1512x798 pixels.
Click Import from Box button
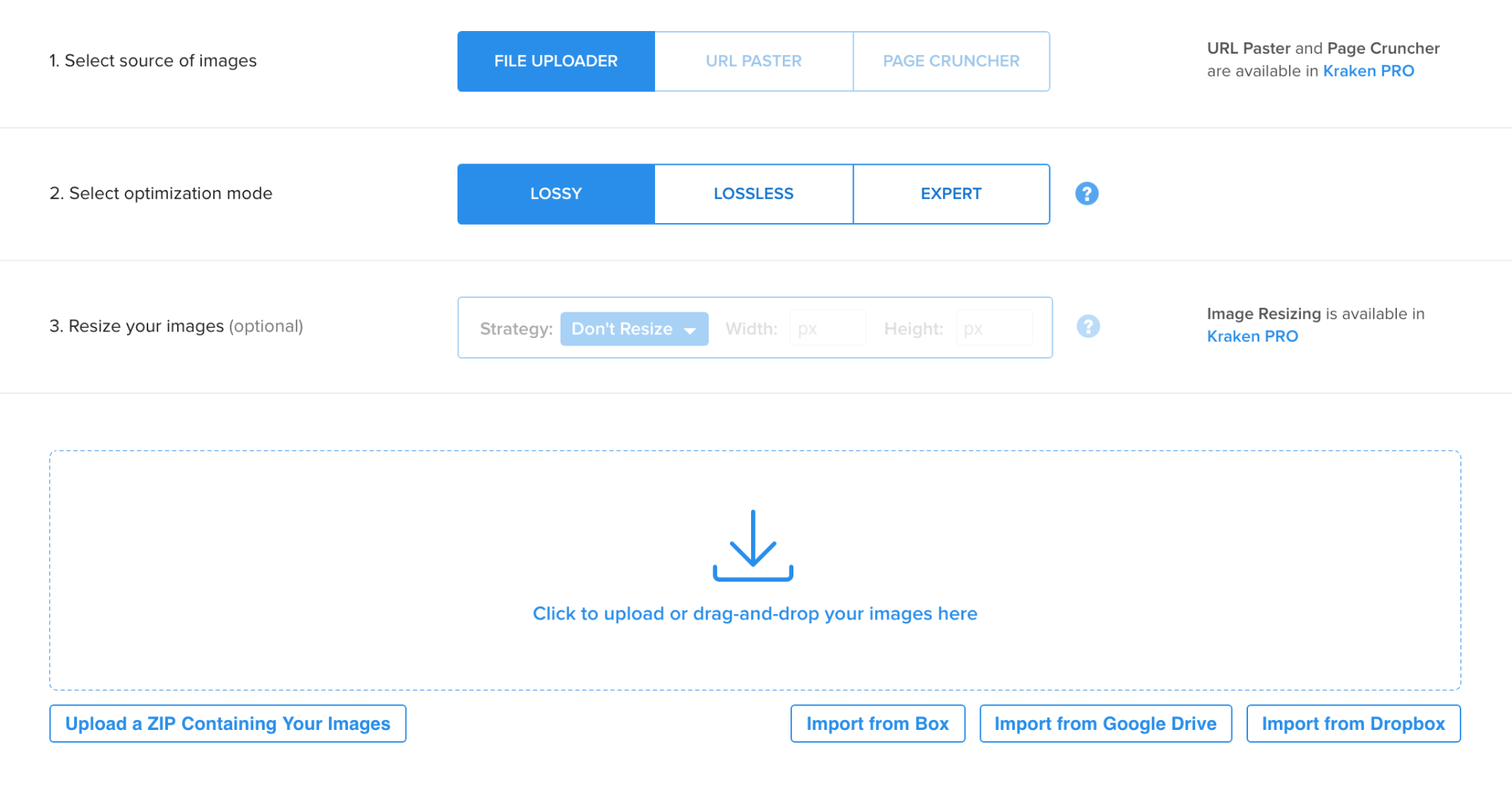coord(877,724)
